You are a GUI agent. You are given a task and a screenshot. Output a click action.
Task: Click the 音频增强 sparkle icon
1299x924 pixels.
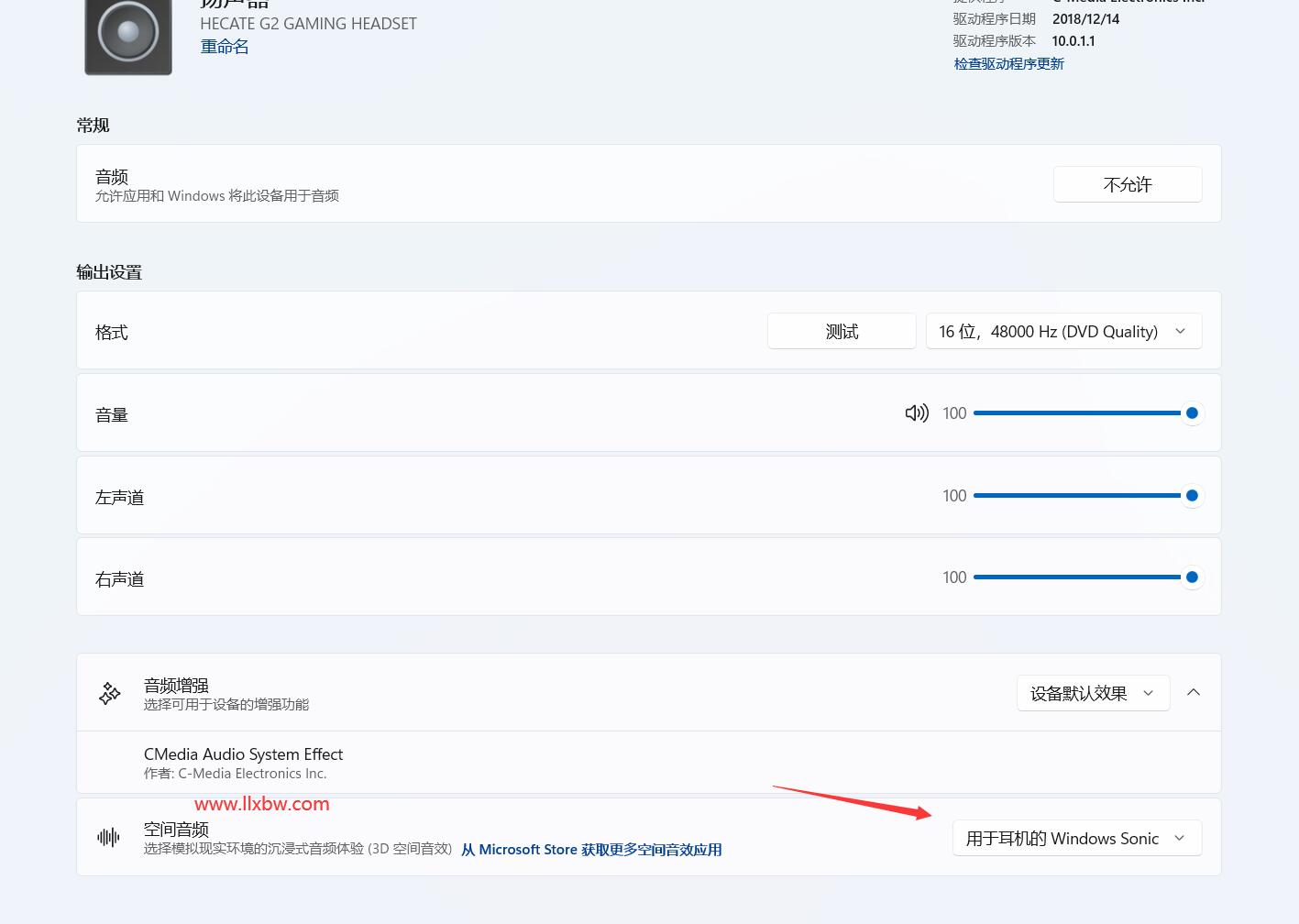click(x=110, y=693)
